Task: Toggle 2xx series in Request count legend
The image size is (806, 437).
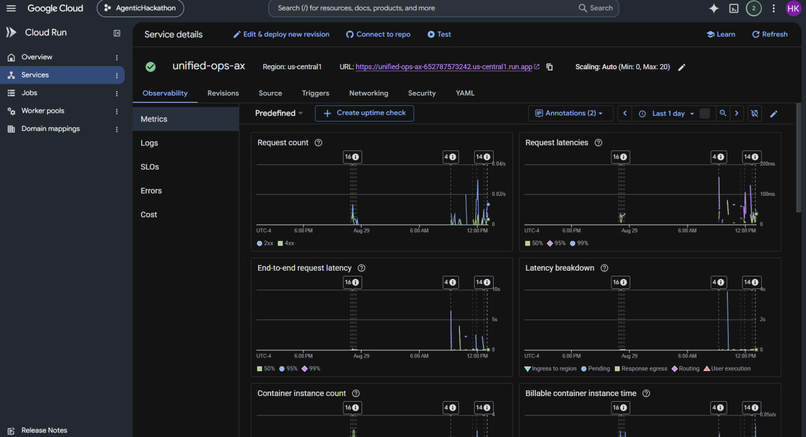Action: 265,243
